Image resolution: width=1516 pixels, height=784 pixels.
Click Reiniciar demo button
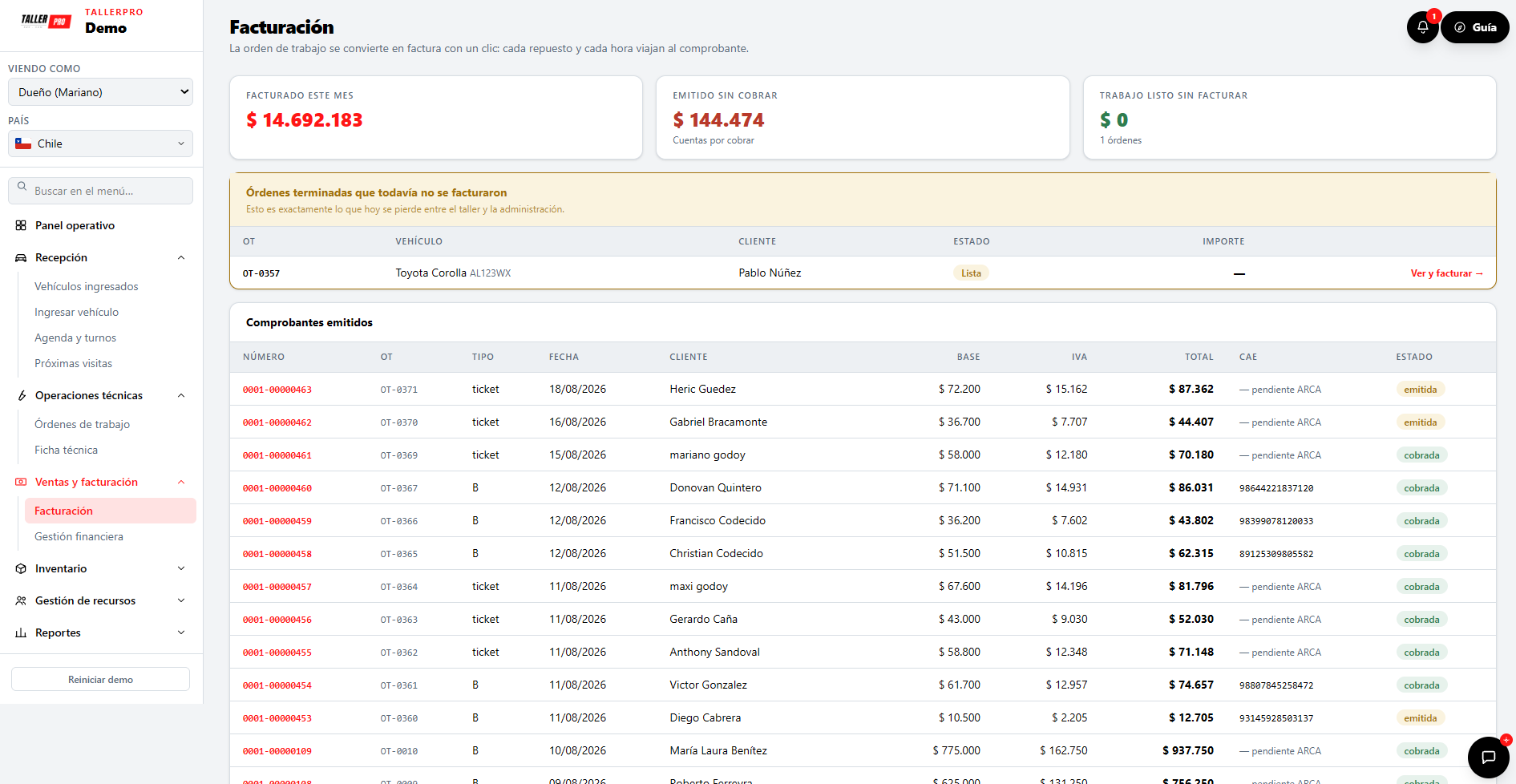(x=100, y=679)
